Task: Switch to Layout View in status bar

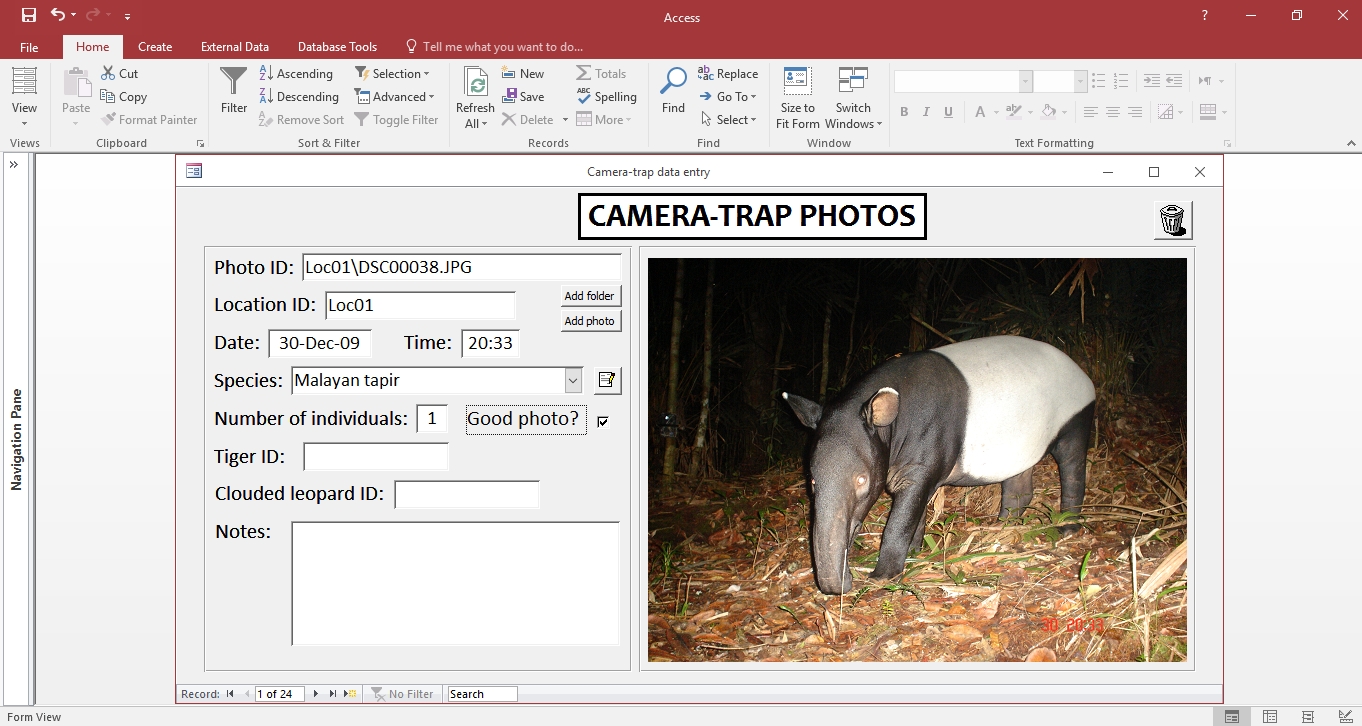Action: [x=1307, y=716]
